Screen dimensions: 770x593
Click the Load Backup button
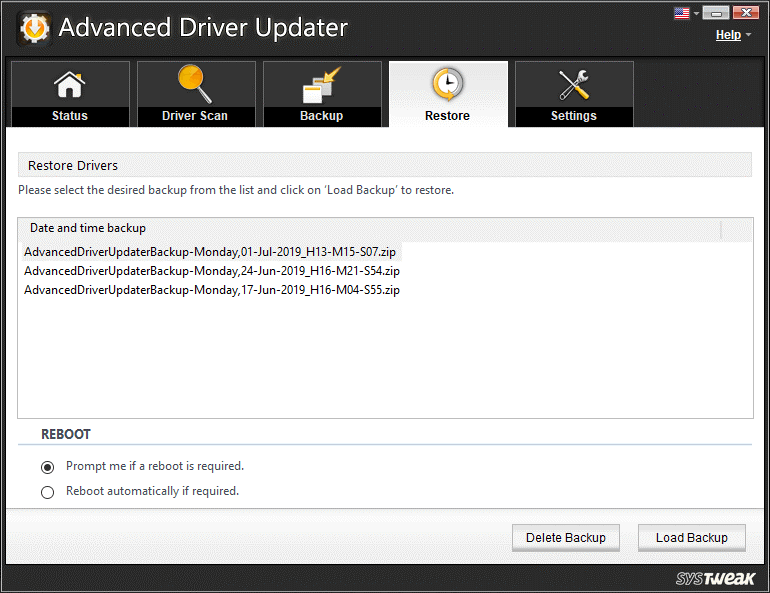tap(691, 538)
